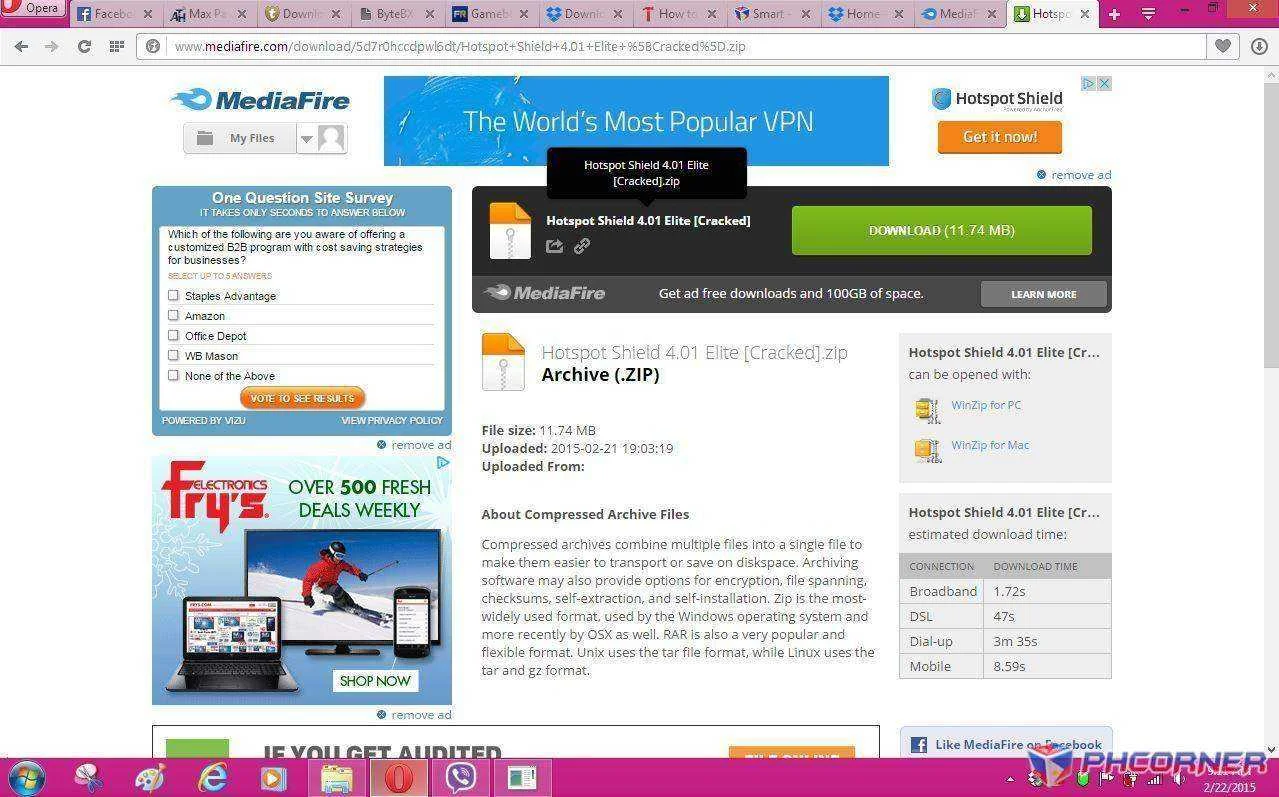Open the Speed Dial grid icon
This screenshot has width=1279, height=797.
pyautogui.click(x=116, y=46)
